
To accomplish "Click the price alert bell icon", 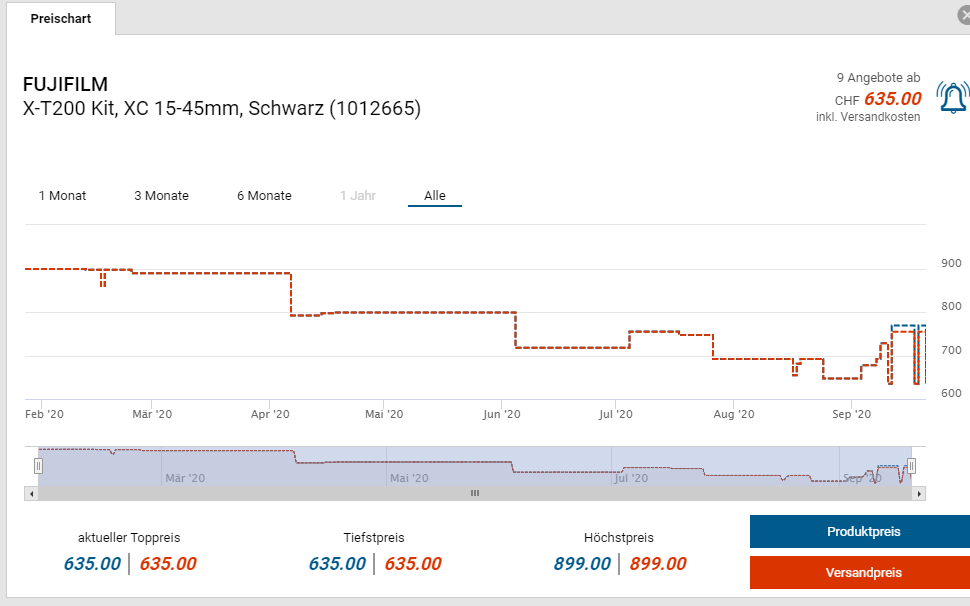I will click(x=952, y=97).
